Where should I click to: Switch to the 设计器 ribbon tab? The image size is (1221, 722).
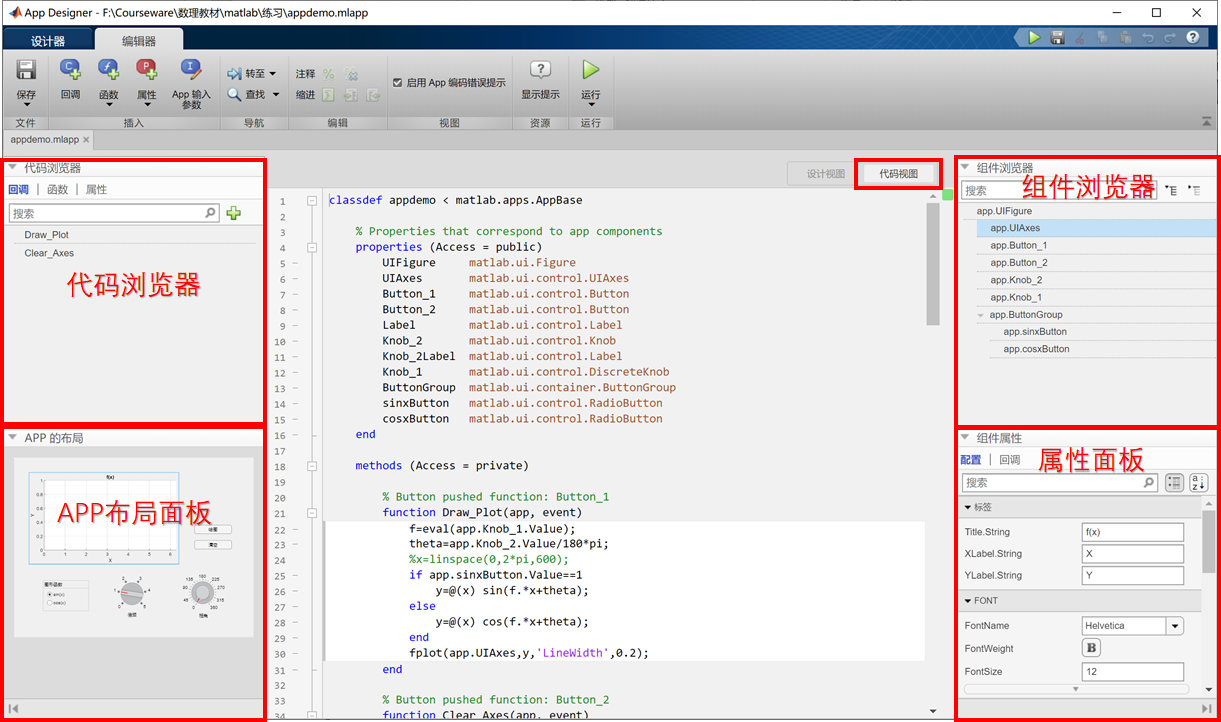coord(48,41)
